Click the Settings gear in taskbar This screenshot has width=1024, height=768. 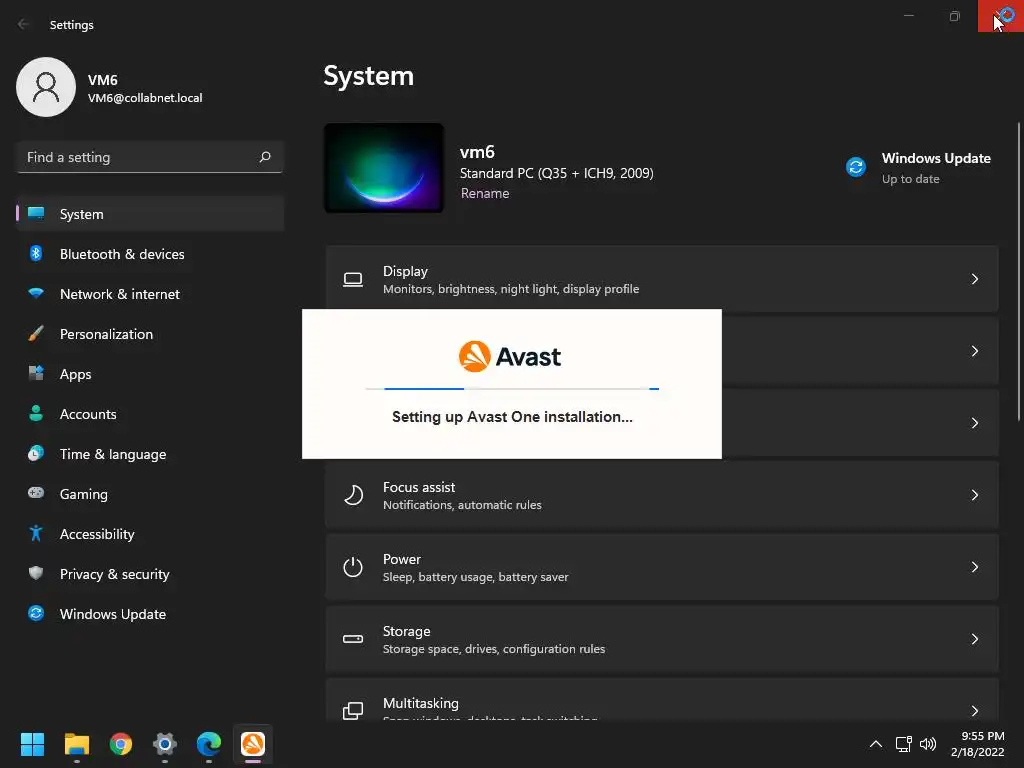click(x=165, y=744)
